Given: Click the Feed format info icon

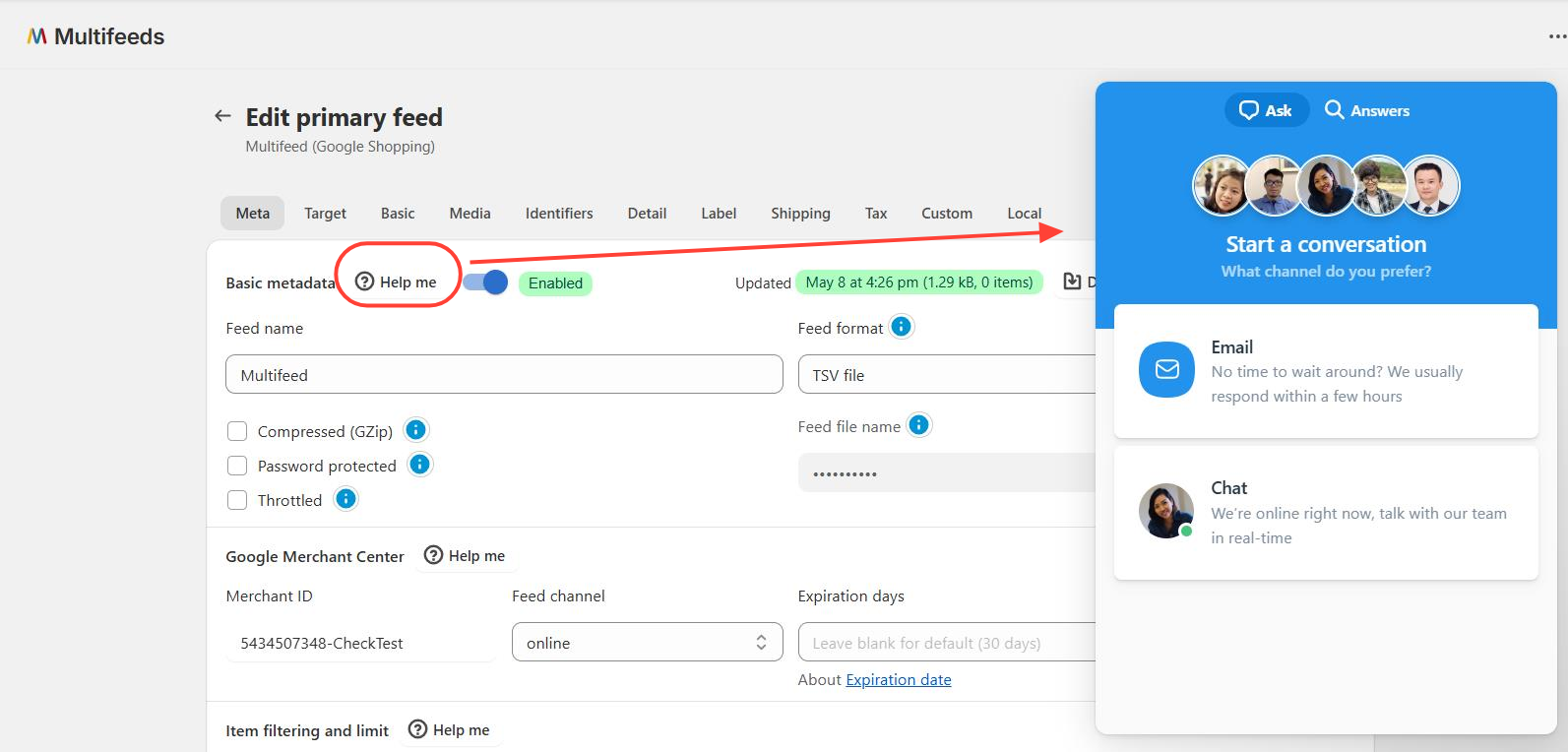Looking at the screenshot, I should click(x=901, y=327).
